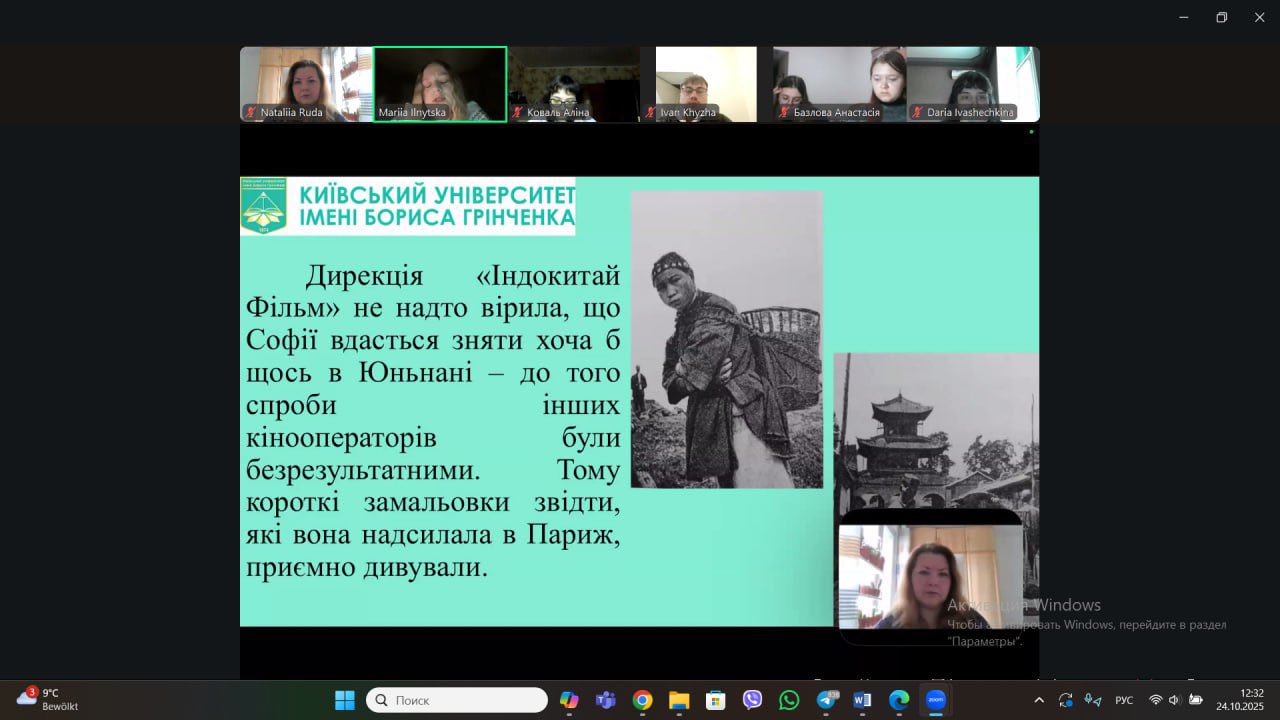
Task: Open the volume control in system tray
Action: point(1174,700)
